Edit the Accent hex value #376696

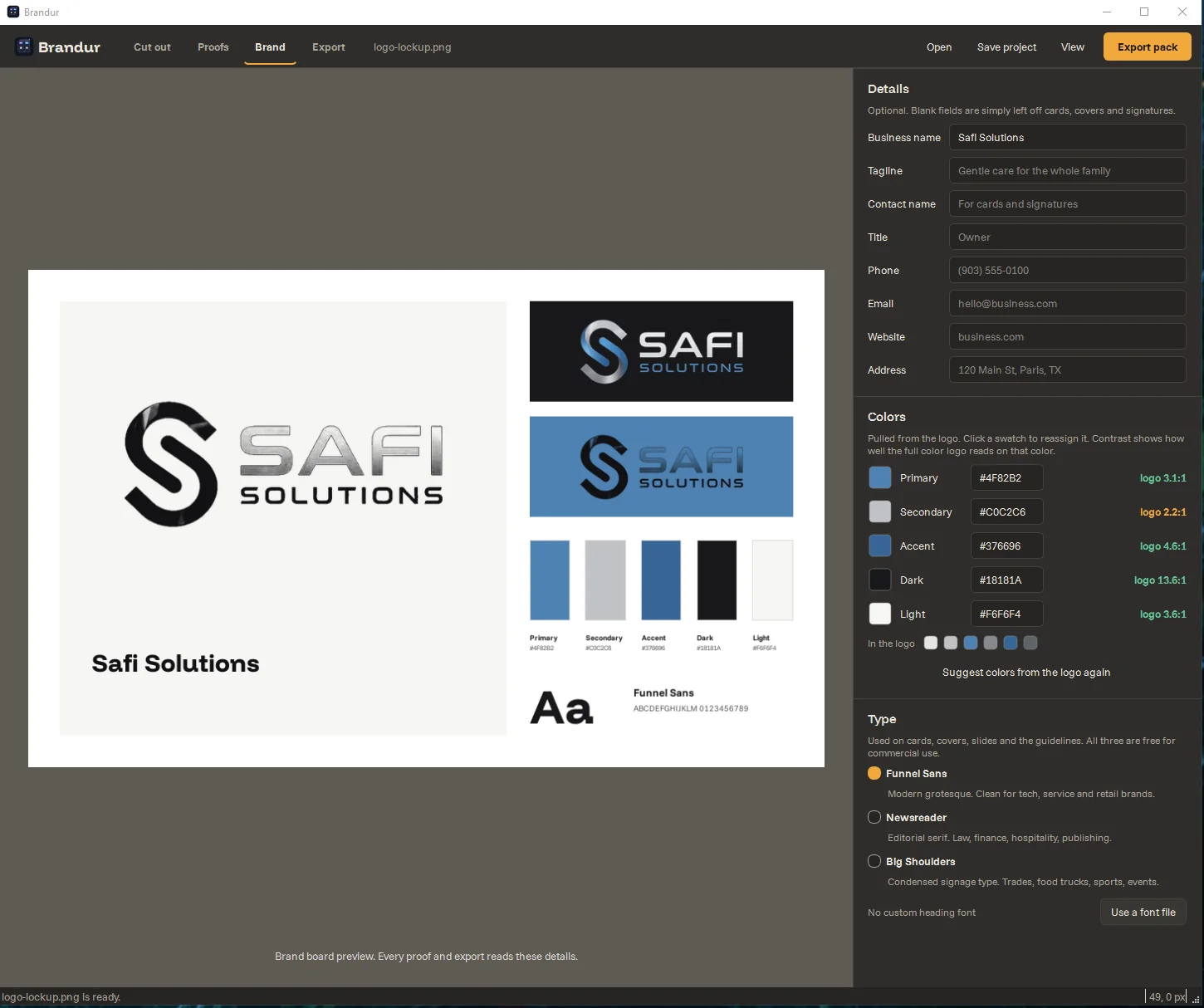[x=1006, y=546]
